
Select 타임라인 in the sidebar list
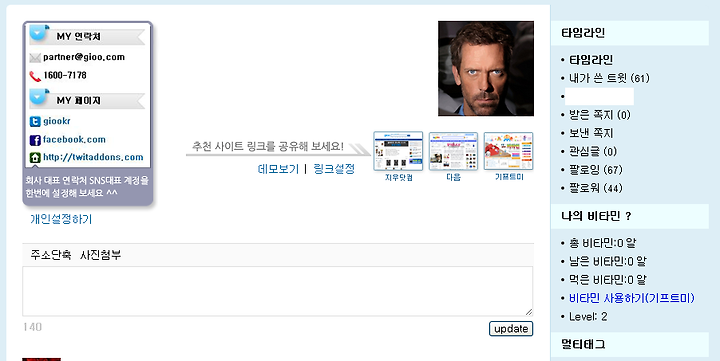coord(591,60)
